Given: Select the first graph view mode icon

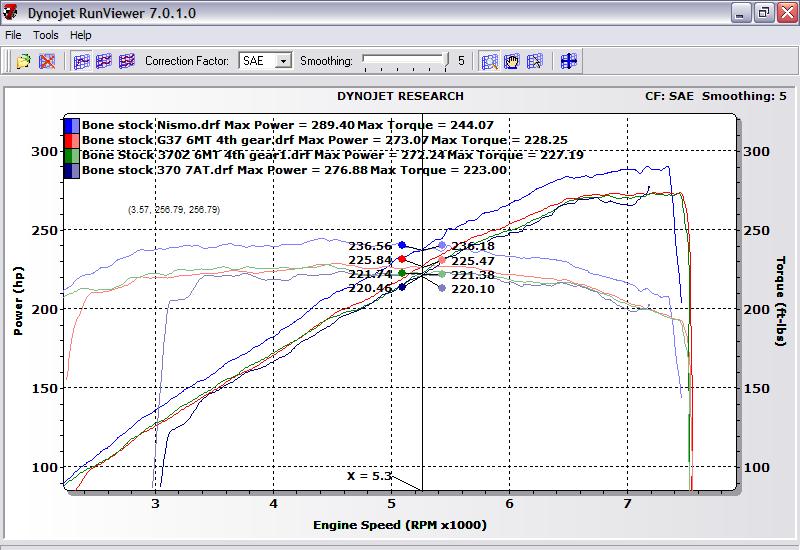Looking at the screenshot, I should point(81,61).
